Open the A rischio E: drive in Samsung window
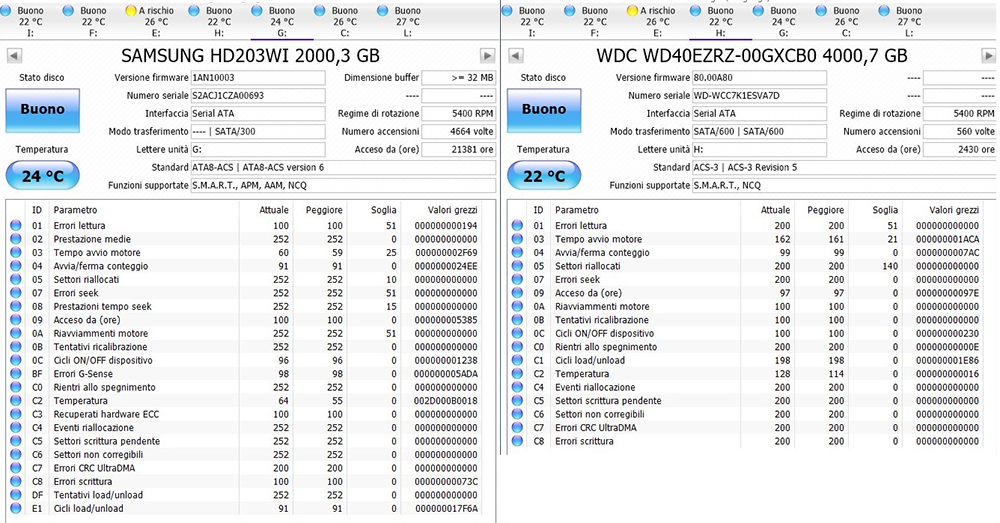The width and height of the screenshot is (1000, 523). [x=150, y=20]
